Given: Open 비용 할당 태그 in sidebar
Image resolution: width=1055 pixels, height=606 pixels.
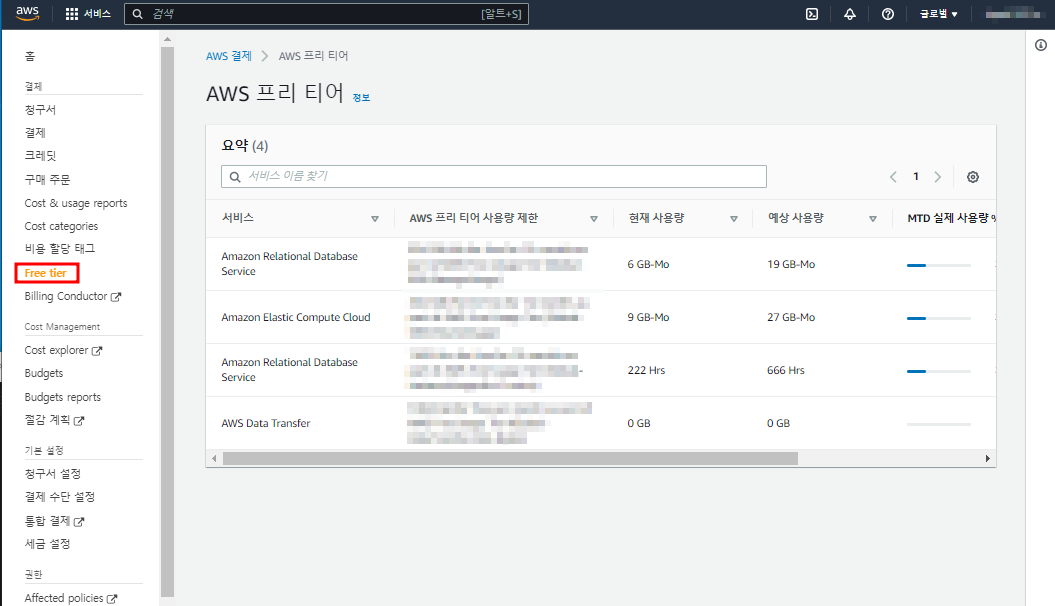Looking at the screenshot, I should click(x=60, y=249).
